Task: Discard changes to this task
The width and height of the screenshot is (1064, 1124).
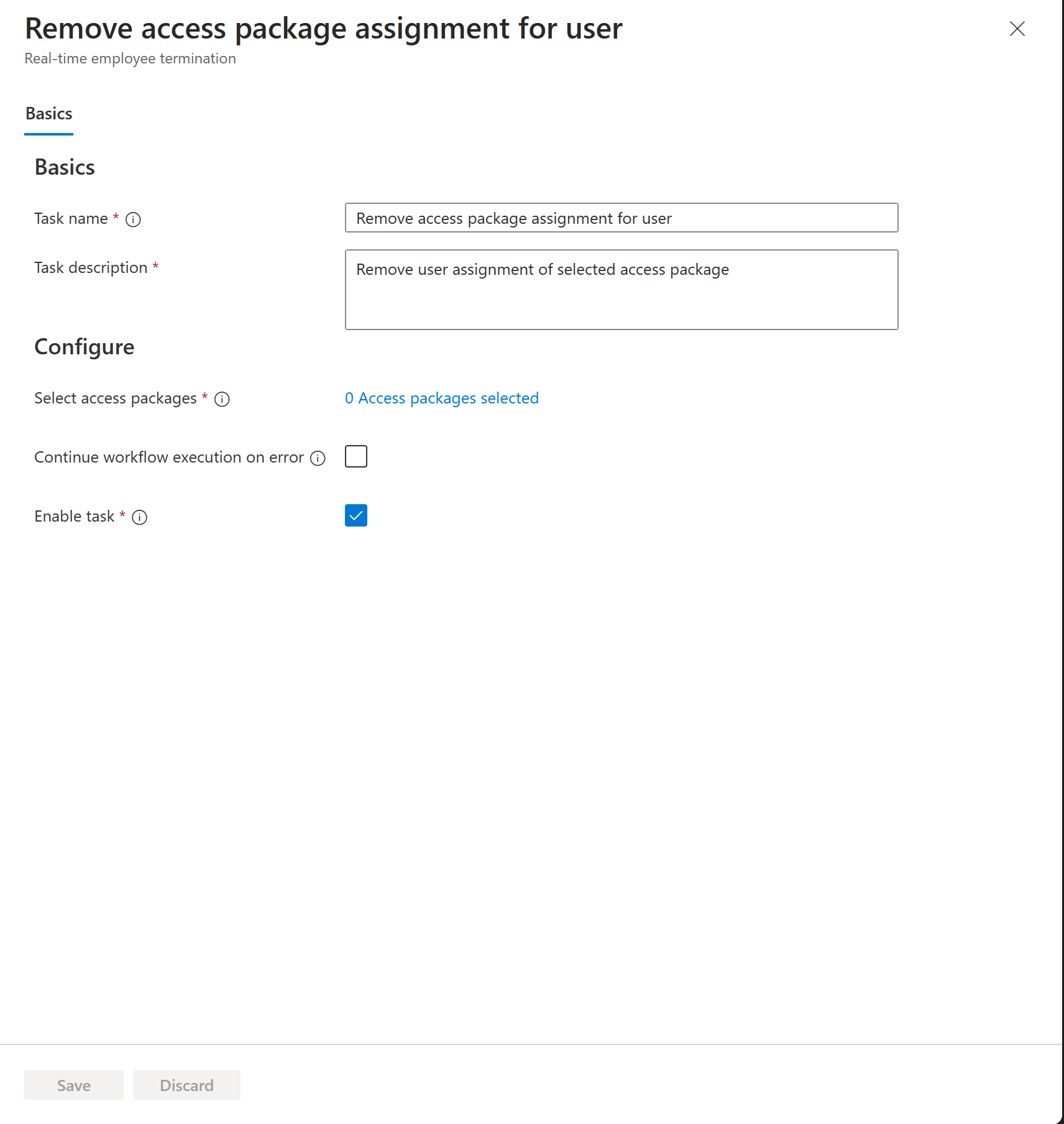Action: pos(186,1085)
